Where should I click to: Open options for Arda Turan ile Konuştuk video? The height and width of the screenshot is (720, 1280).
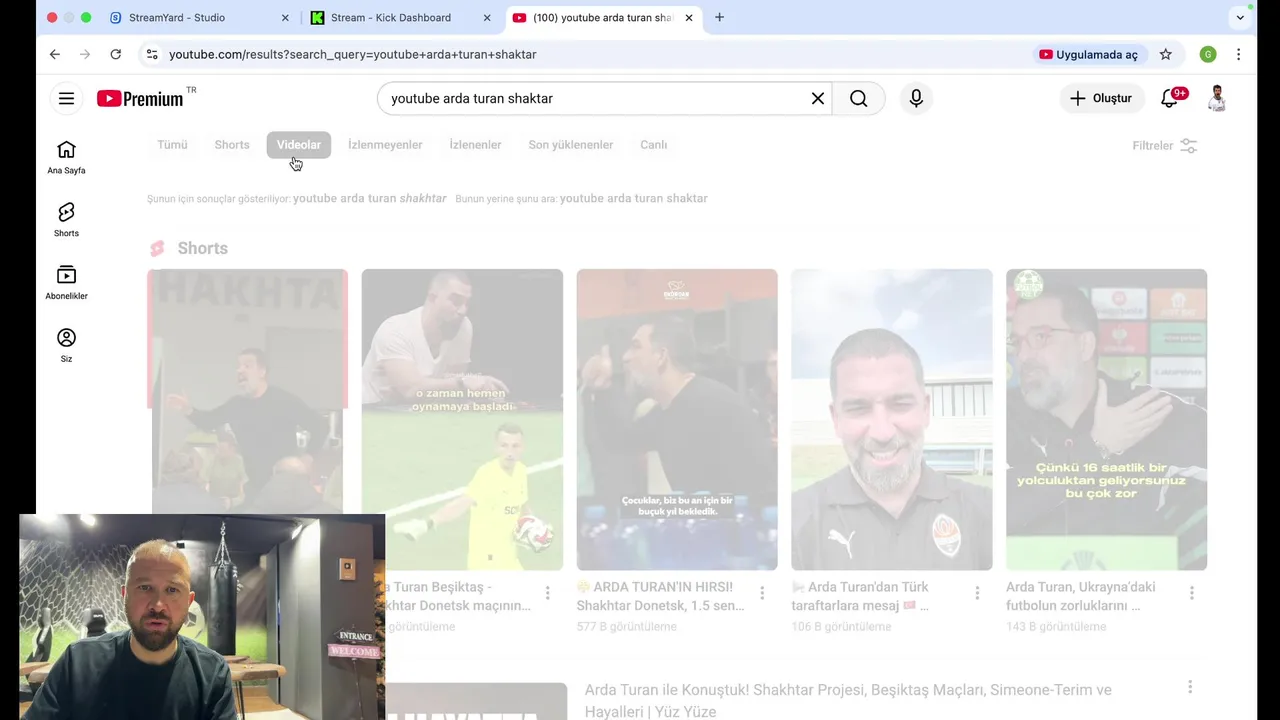(x=1190, y=686)
